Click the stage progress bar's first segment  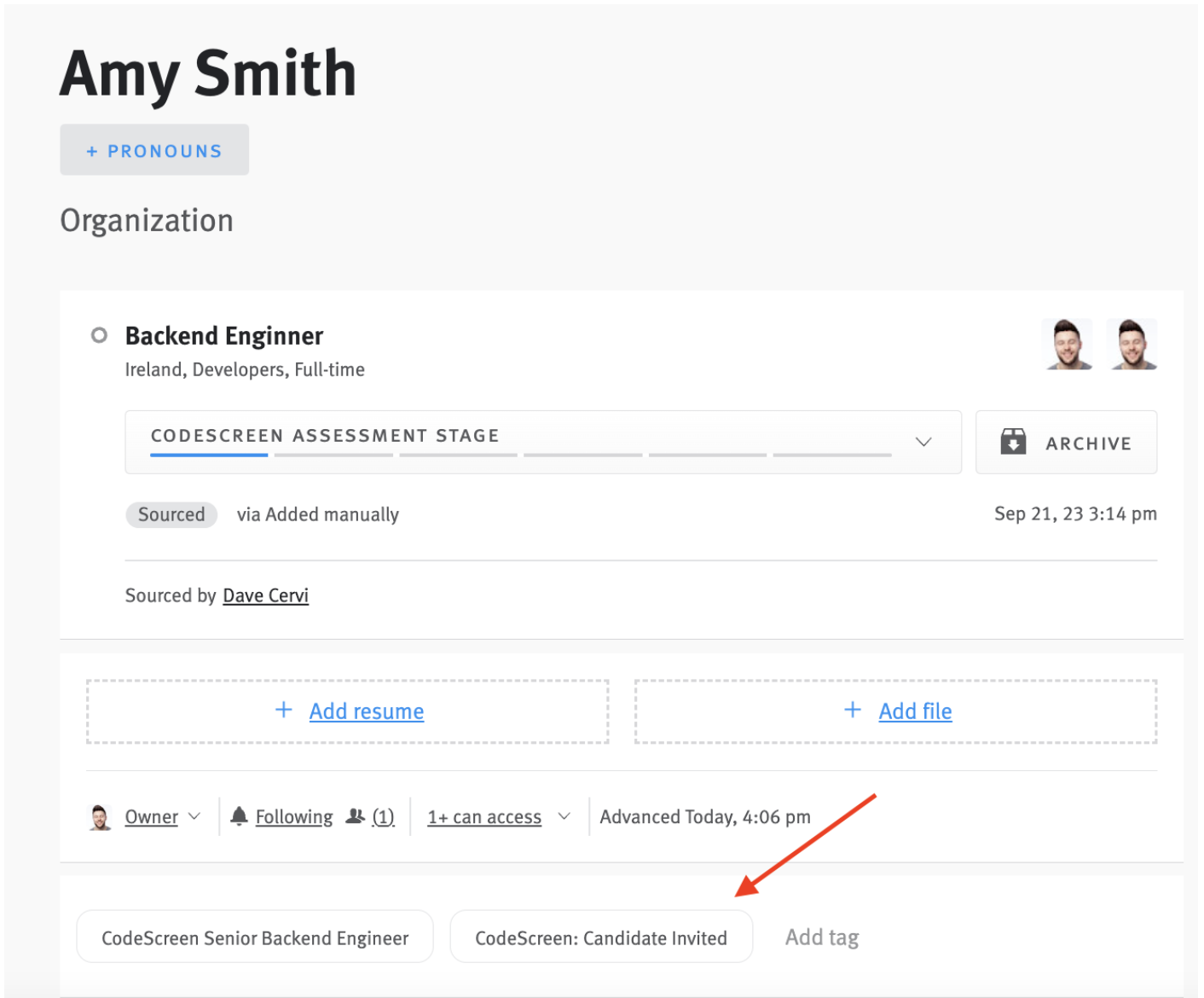point(208,455)
